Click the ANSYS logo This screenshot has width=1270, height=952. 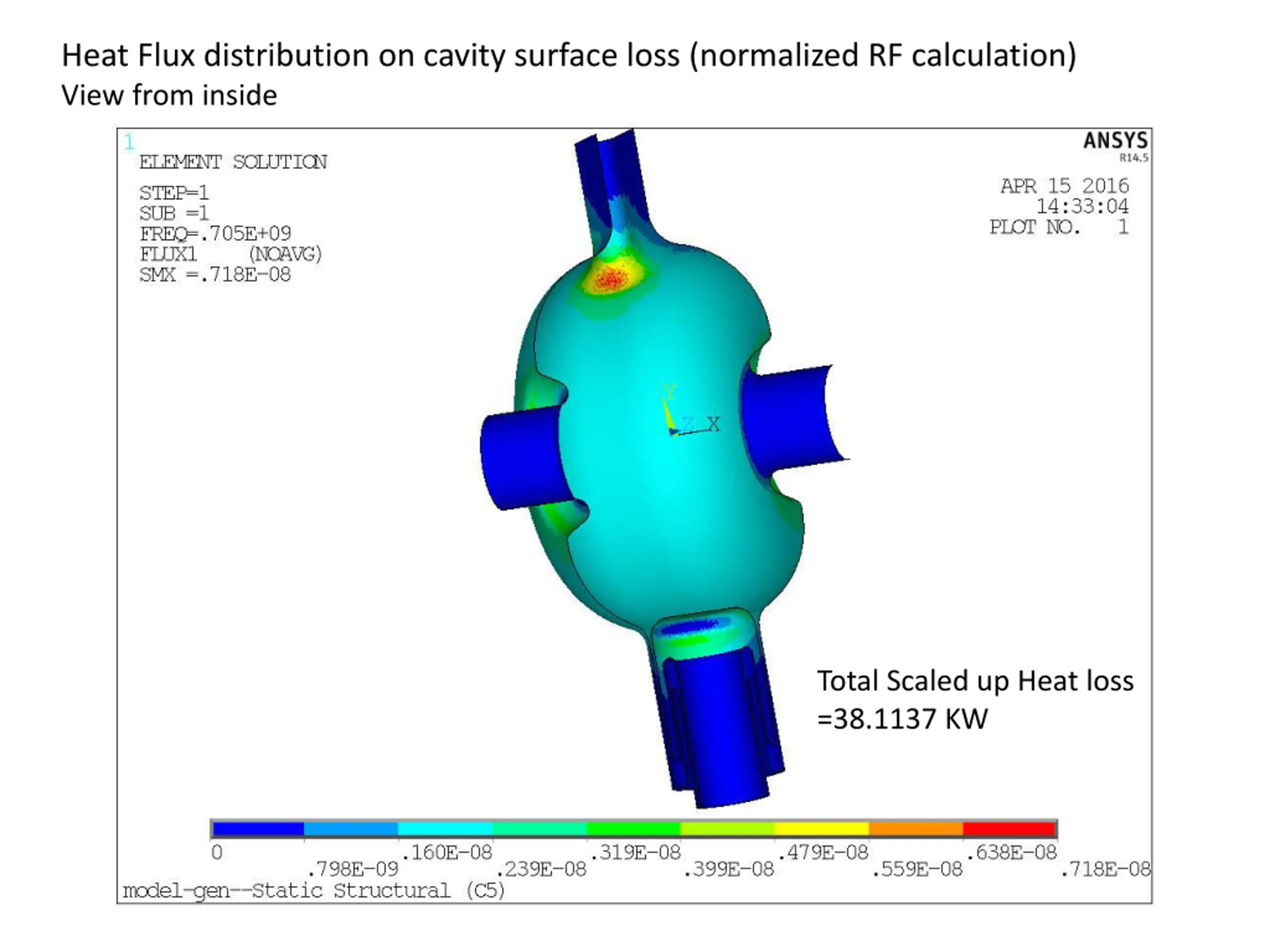pyautogui.click(x=1115, y=141)
